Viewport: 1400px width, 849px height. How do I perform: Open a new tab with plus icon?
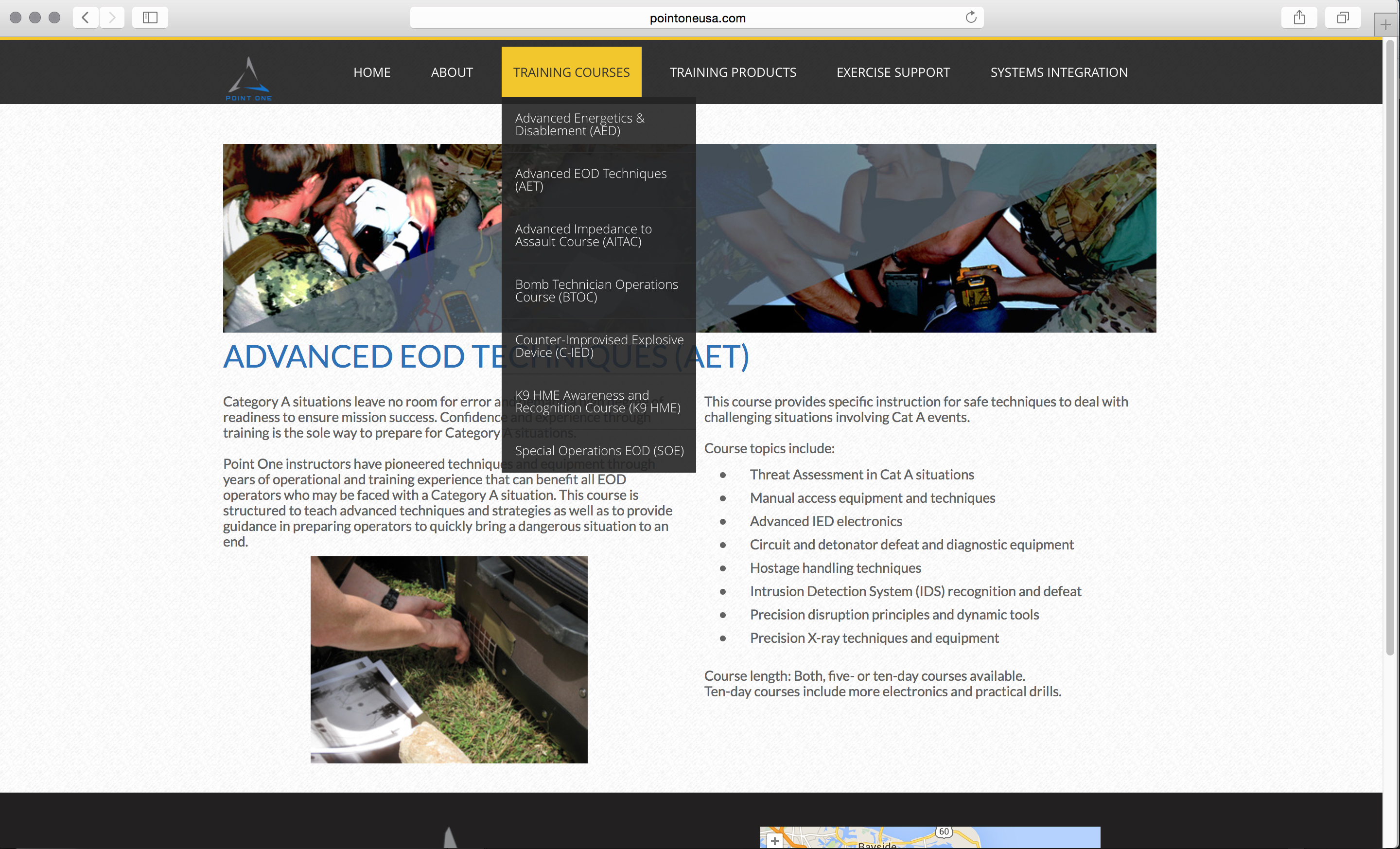(1385, 25)
